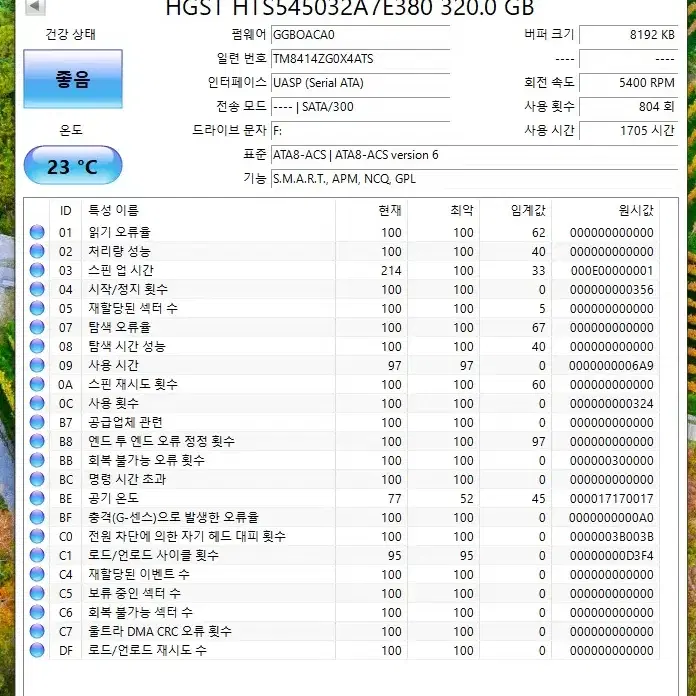Click the status orb for C7 울트라 DMA CRC
The width and height of the screenshot is (696, 696).
pos(37,631)
